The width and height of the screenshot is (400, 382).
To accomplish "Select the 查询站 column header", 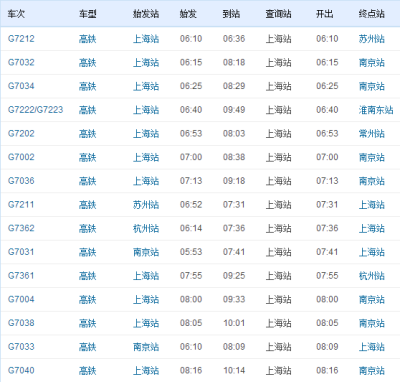I will [278, 14].
